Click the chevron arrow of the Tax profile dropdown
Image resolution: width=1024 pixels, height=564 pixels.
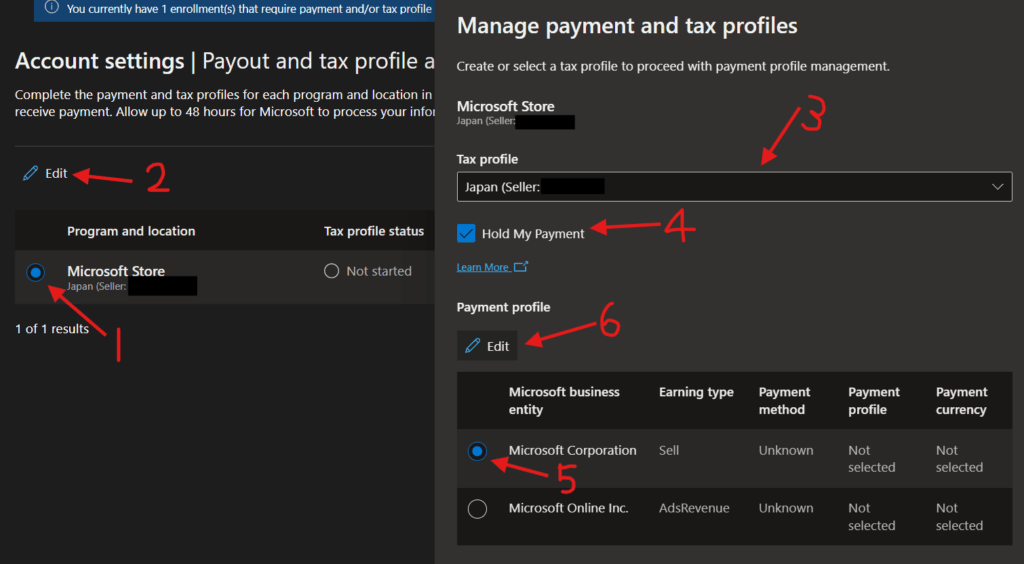point(997,187)
